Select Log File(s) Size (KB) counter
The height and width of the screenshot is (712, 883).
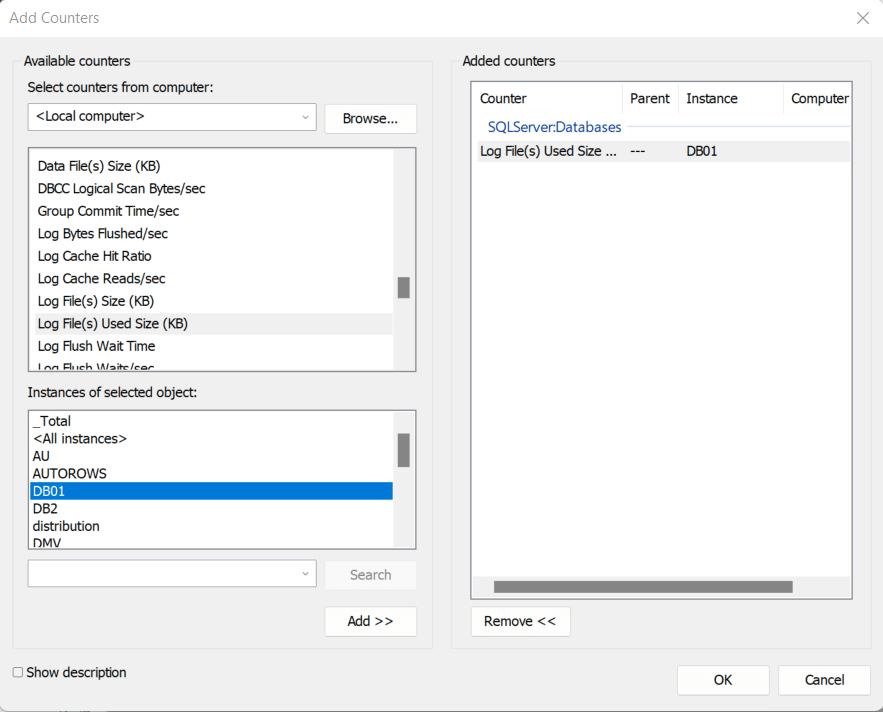96,301
